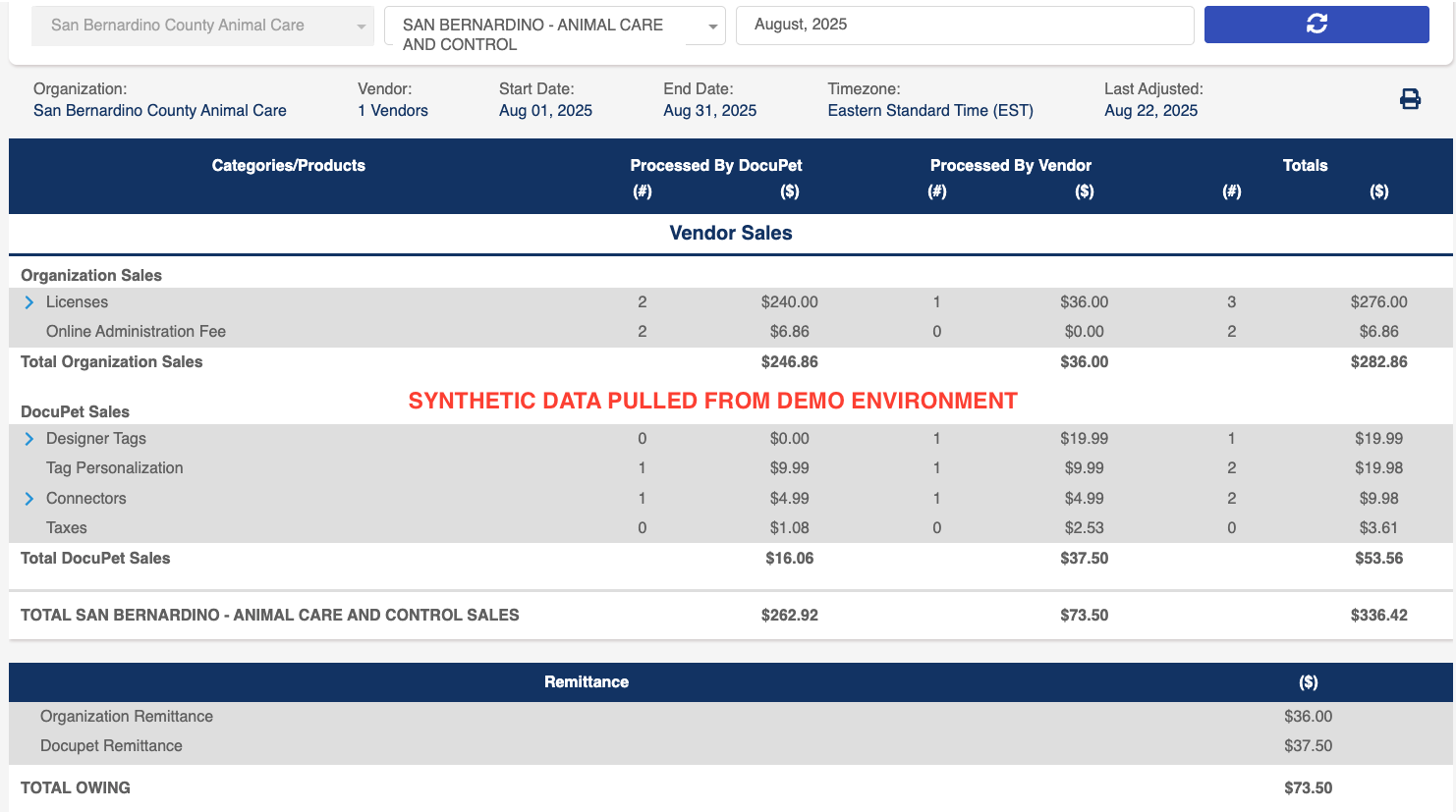Screen dimensions: 1456x812
Task: Expand the Designer Tags row chevron
Action: coord(29,439)
